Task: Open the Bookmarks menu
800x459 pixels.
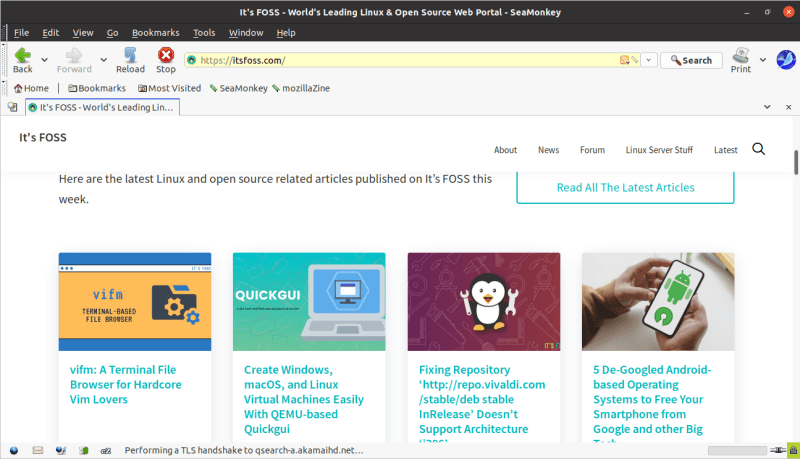Action: pyautogui.click(x=155, y=33)
